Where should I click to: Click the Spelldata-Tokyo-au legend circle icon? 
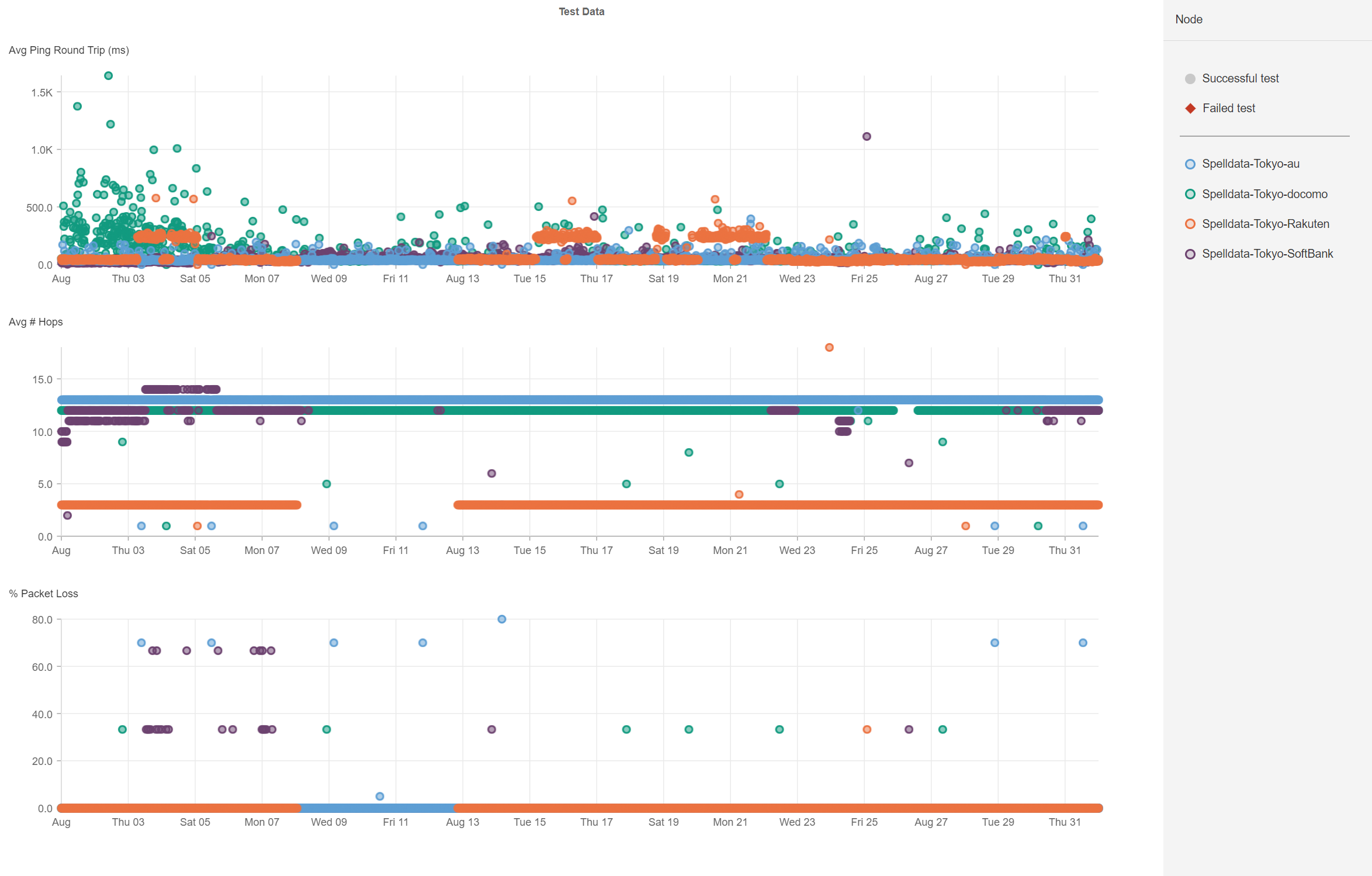click(x=1190, y=164)
